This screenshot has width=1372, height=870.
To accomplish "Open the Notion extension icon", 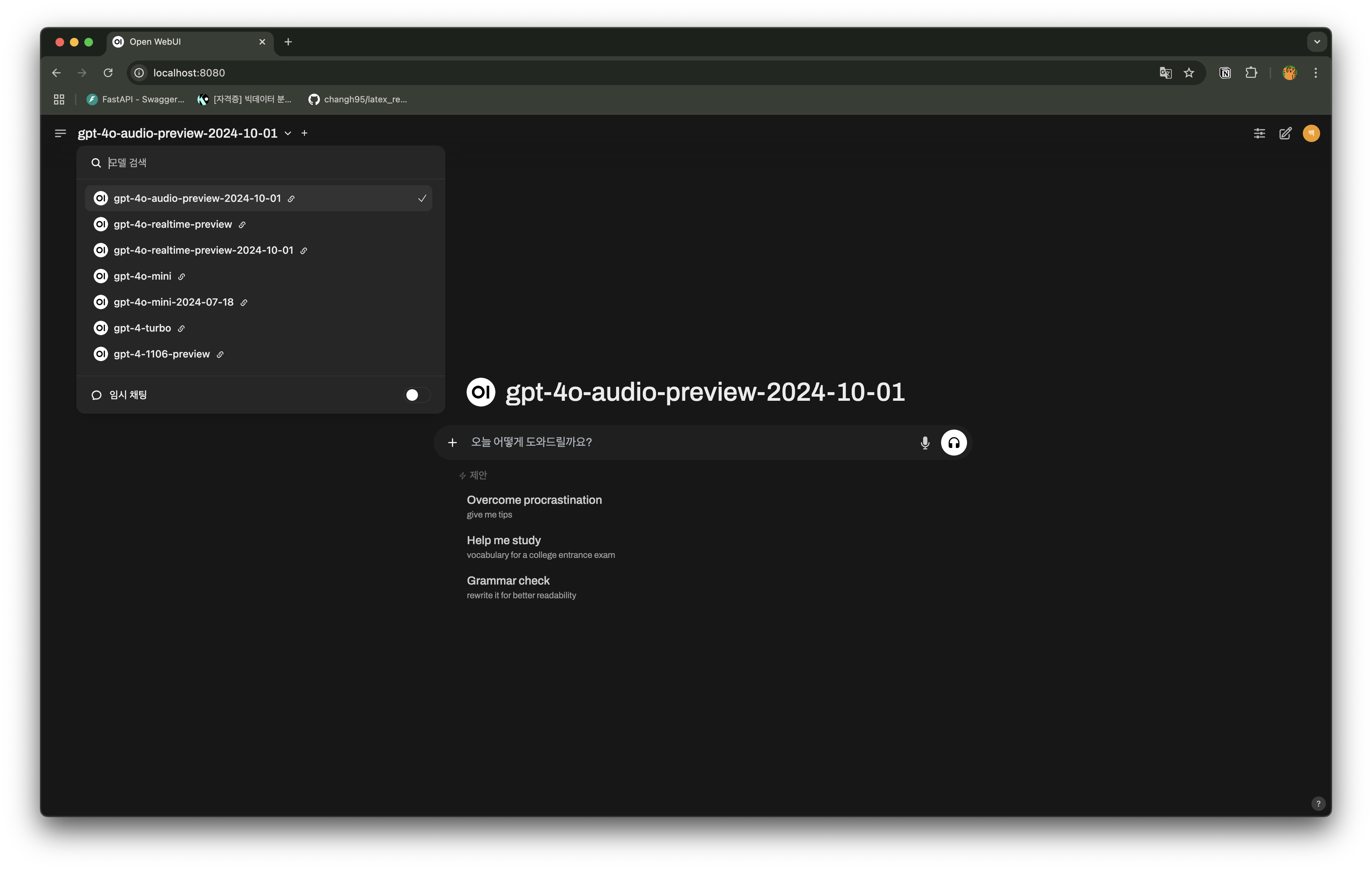I will click(x=1225, y=73).
